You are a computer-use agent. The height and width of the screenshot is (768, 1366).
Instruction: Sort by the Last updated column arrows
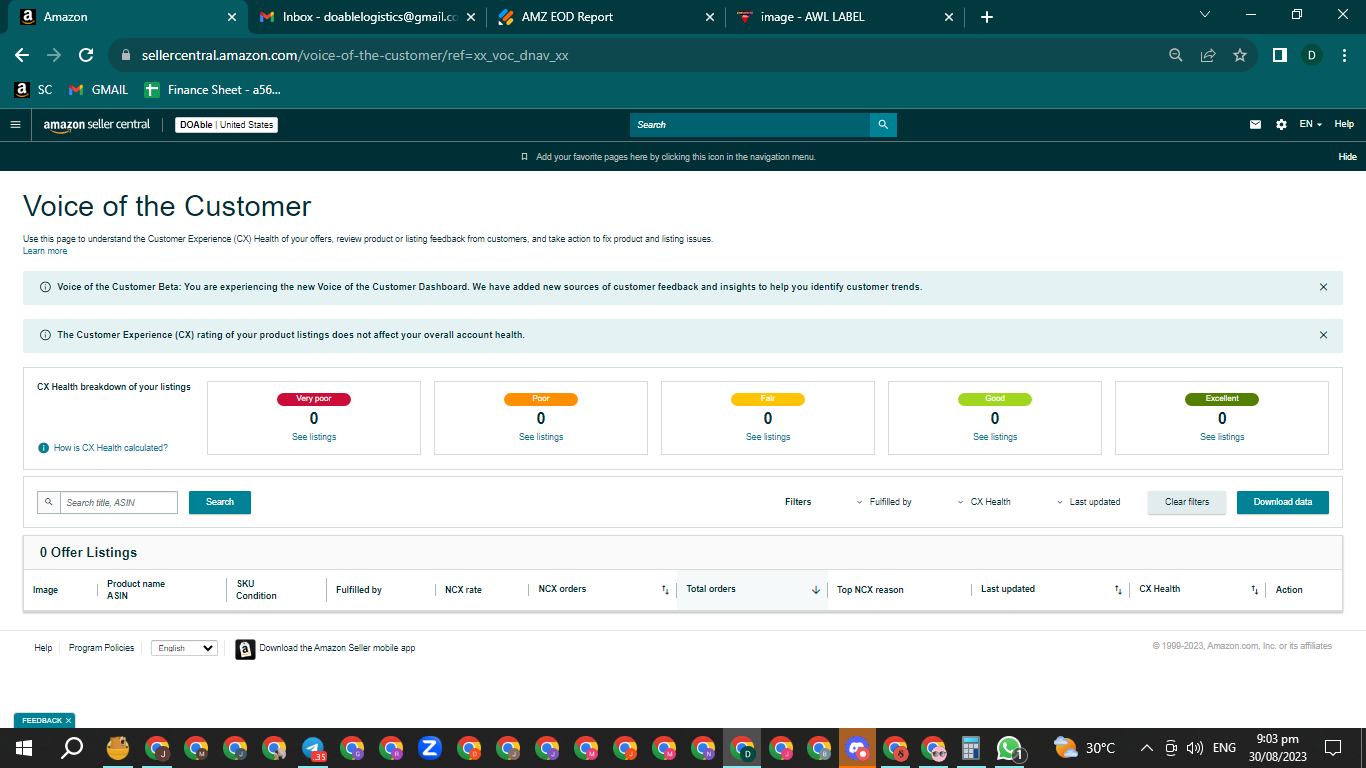click(x=1118, y=590)
